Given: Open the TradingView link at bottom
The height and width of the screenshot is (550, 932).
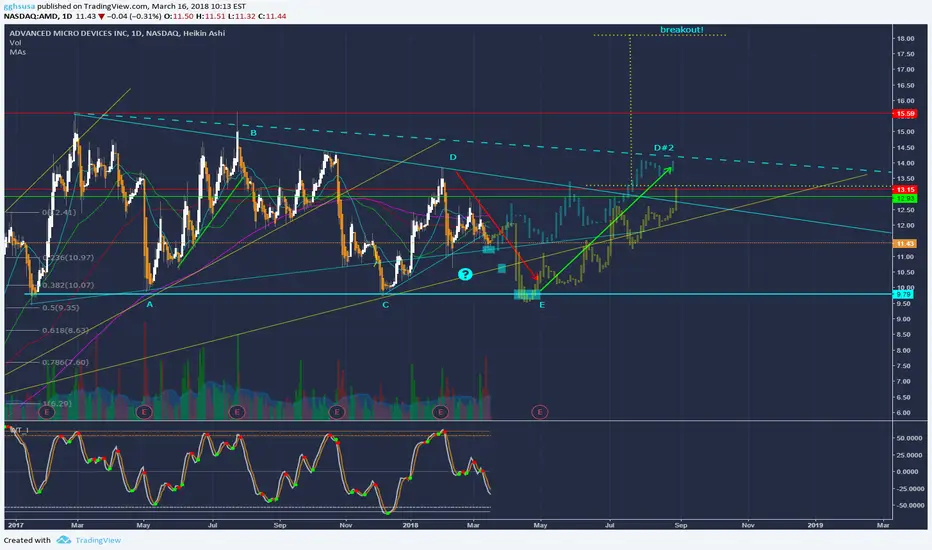Looking at the screenshot, I should [x=98, y=540].
